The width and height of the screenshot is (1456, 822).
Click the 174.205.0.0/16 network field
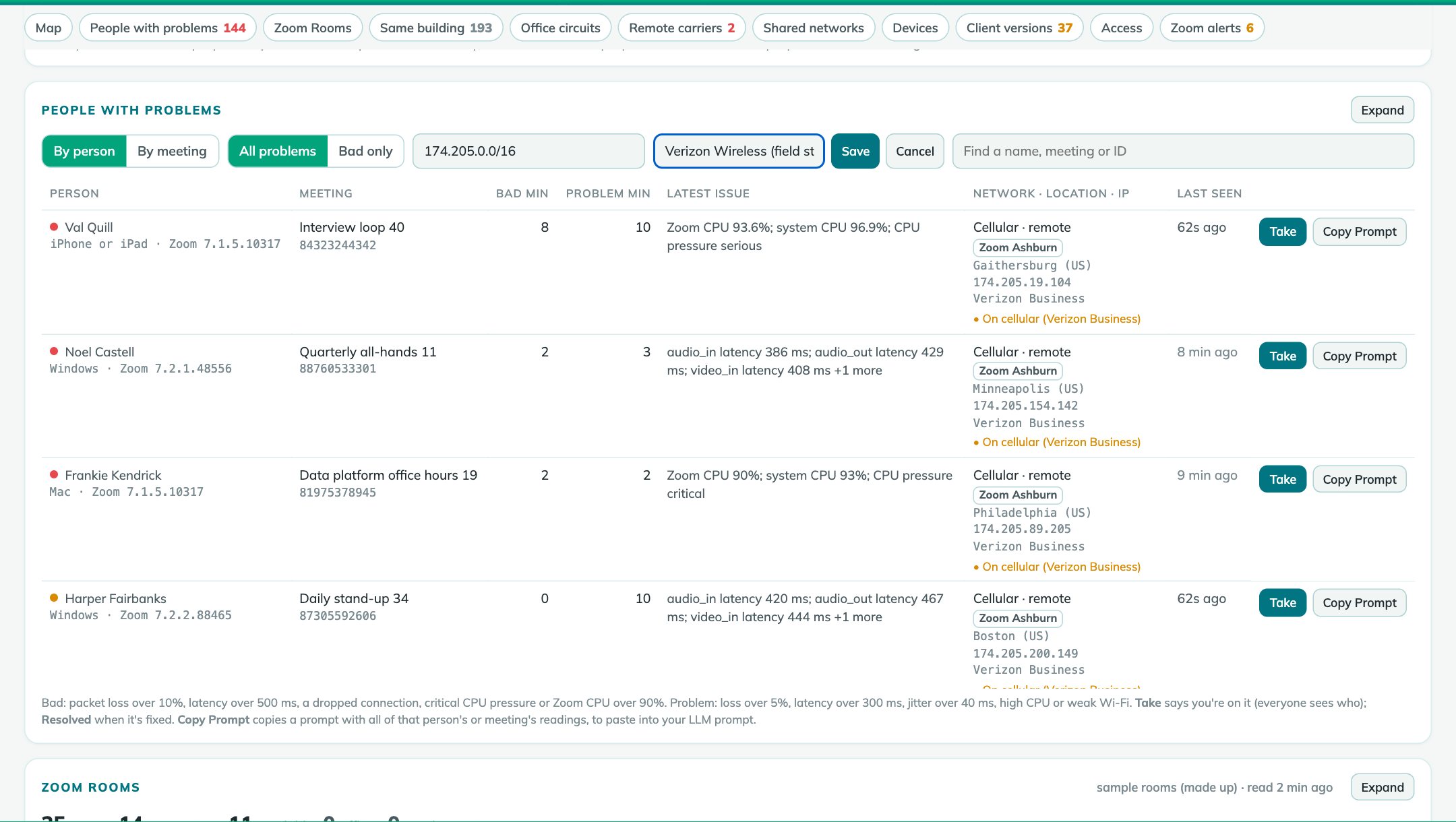tap(528, 151)
